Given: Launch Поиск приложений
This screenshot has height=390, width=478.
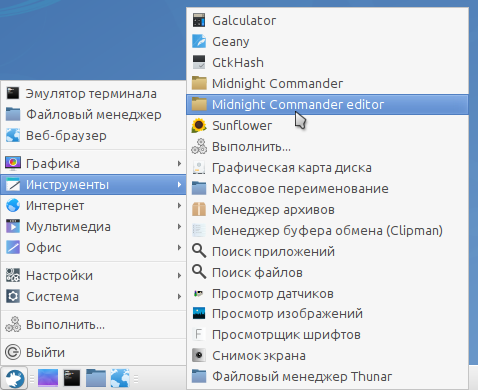Looking at the screenshot, I should pyautogui.click(x=327, y=251).
